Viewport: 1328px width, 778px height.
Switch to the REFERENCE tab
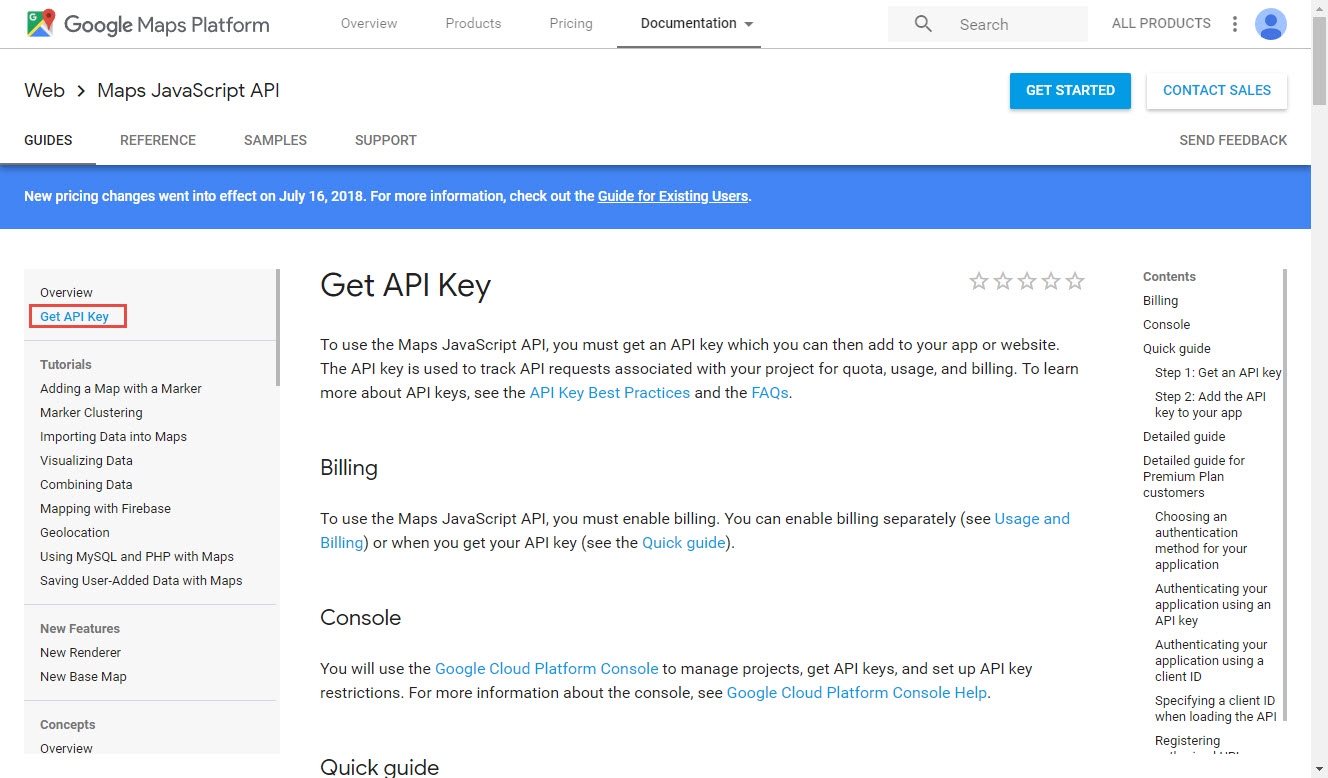click(x=157, y=140)
